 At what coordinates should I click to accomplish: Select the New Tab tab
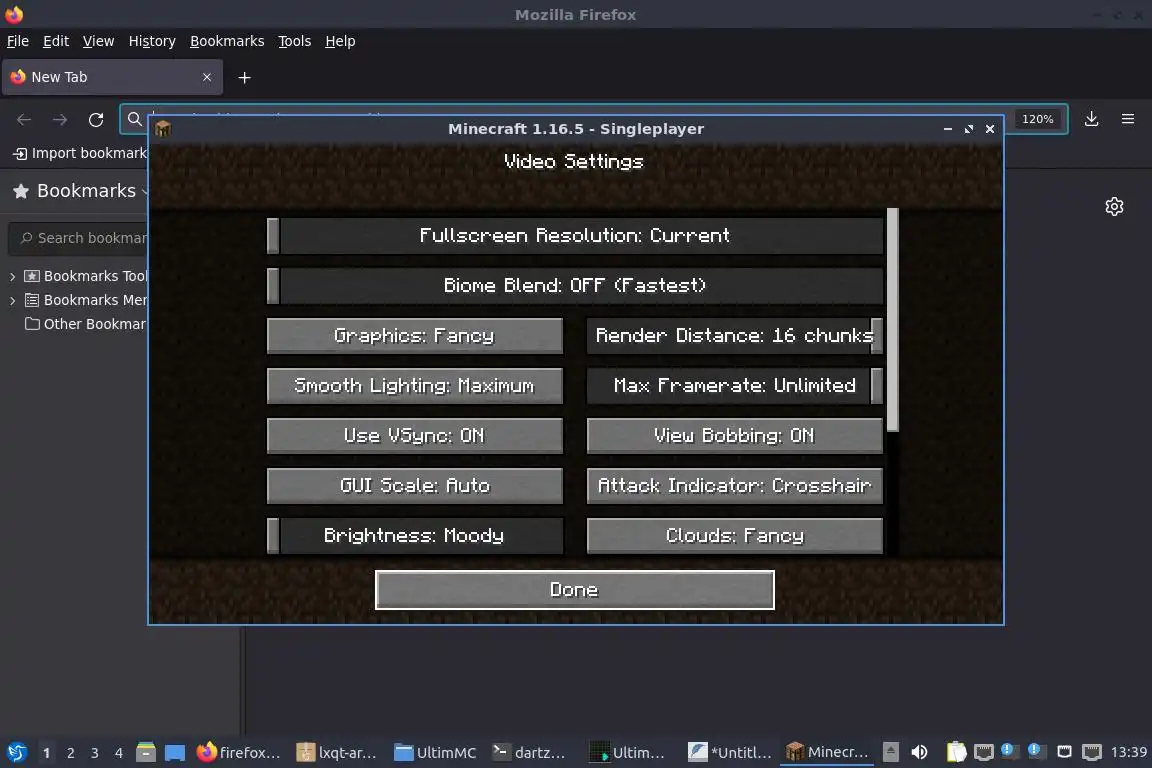pos(112,77)
